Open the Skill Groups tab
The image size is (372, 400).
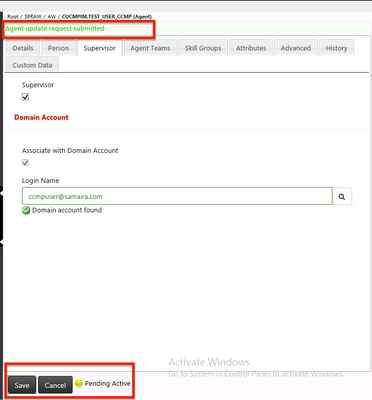tap(203, 48)
